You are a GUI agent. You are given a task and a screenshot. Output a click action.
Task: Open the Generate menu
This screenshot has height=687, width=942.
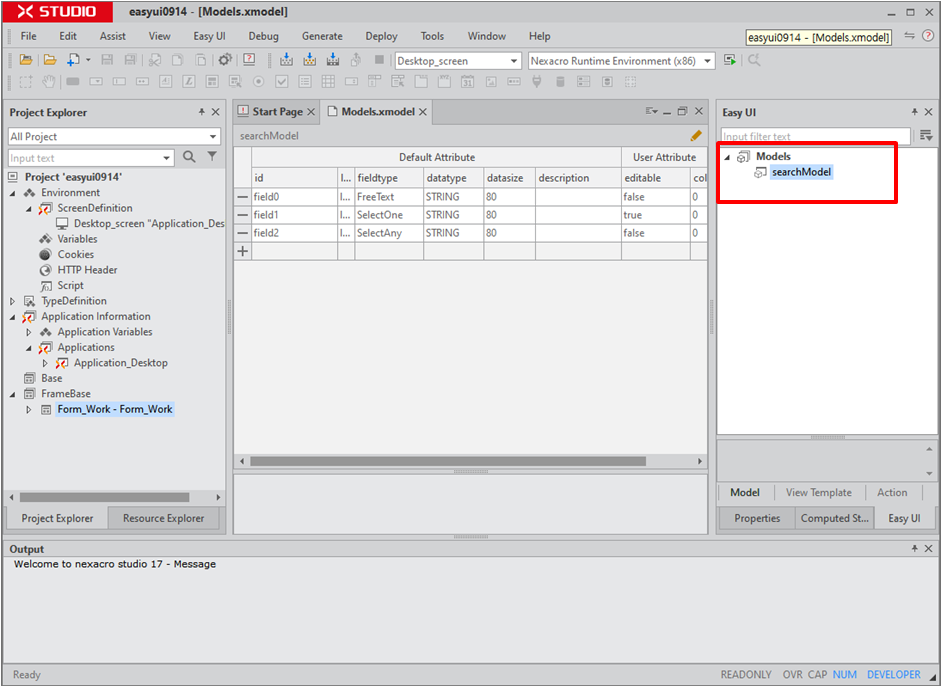[322, 36]
